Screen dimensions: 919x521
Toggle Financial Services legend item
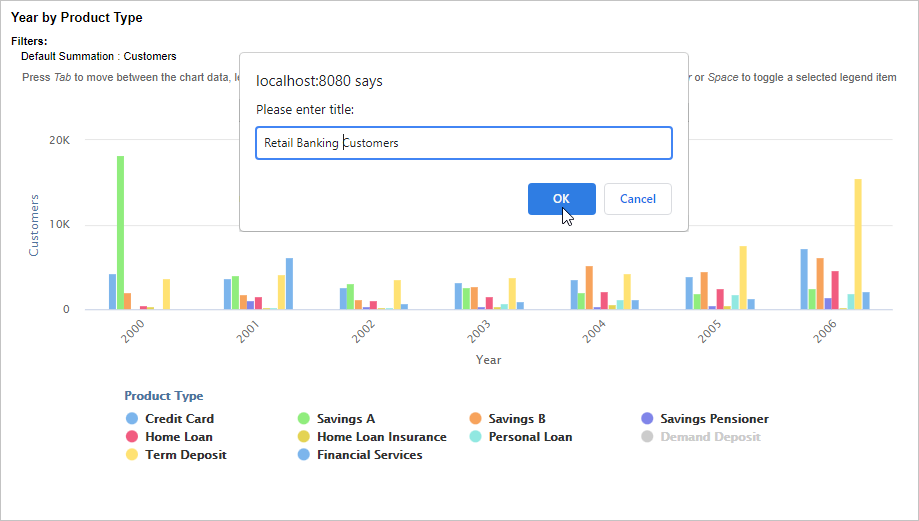(x=369, y=455)
